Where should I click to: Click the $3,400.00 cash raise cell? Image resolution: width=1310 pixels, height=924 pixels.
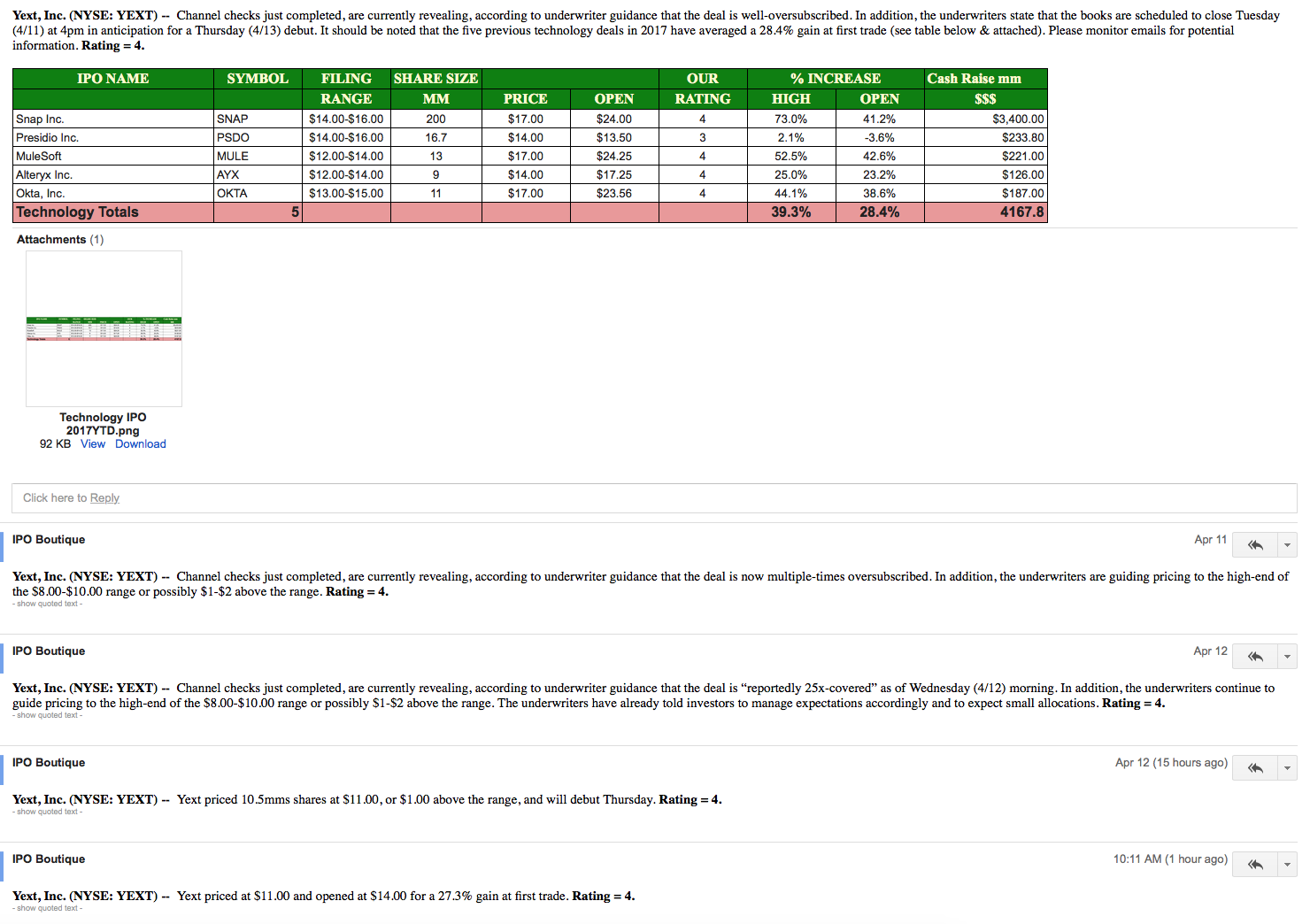coord(986,119)
